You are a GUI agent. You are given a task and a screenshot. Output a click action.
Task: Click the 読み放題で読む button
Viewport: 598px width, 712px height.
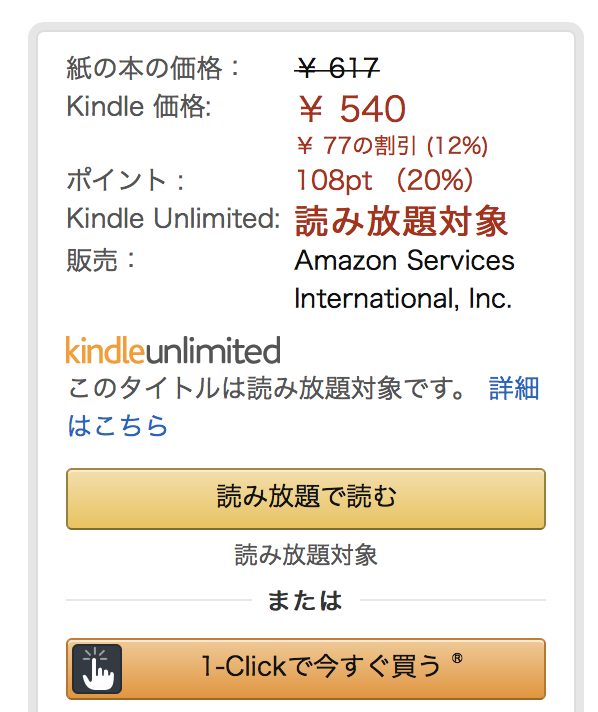point(306,499)
